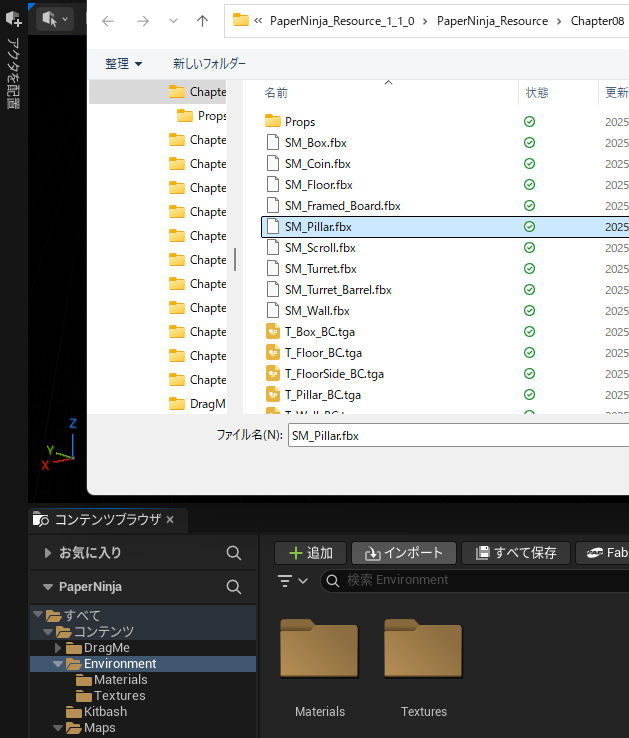Open the T_Box_BC.tga texture file
Viewport: 629px width, 738px height.
tap(320, 331)
